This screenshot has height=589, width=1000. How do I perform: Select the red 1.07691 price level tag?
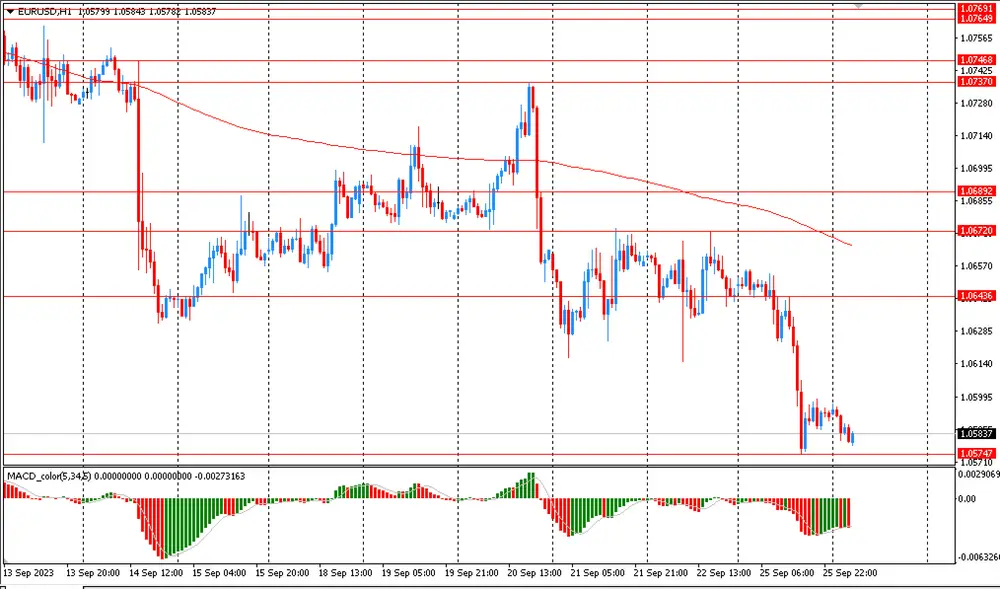tap(976, 8)
